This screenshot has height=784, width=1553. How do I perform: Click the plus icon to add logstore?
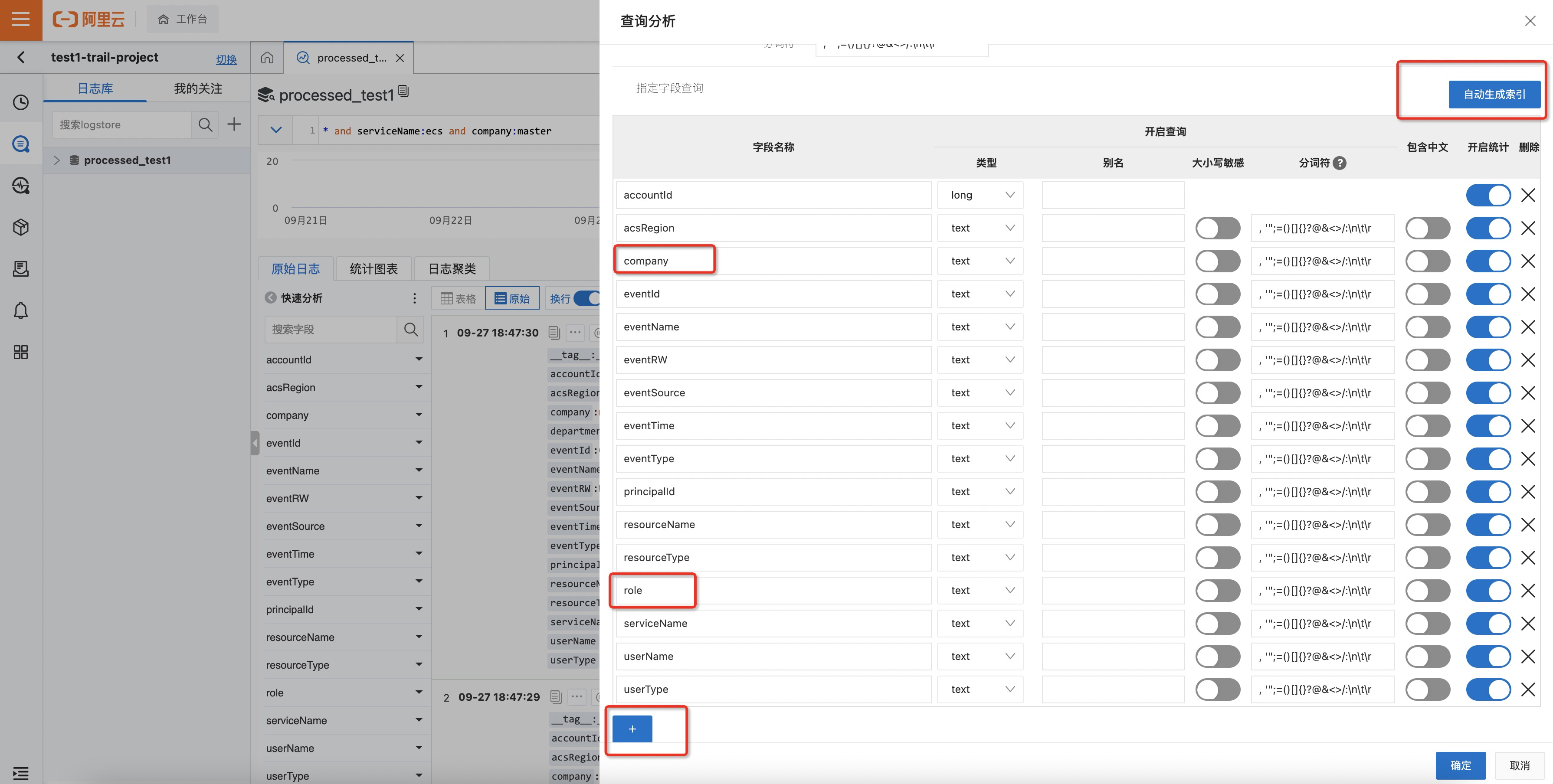pyautogui.click(x=234, y=125)
